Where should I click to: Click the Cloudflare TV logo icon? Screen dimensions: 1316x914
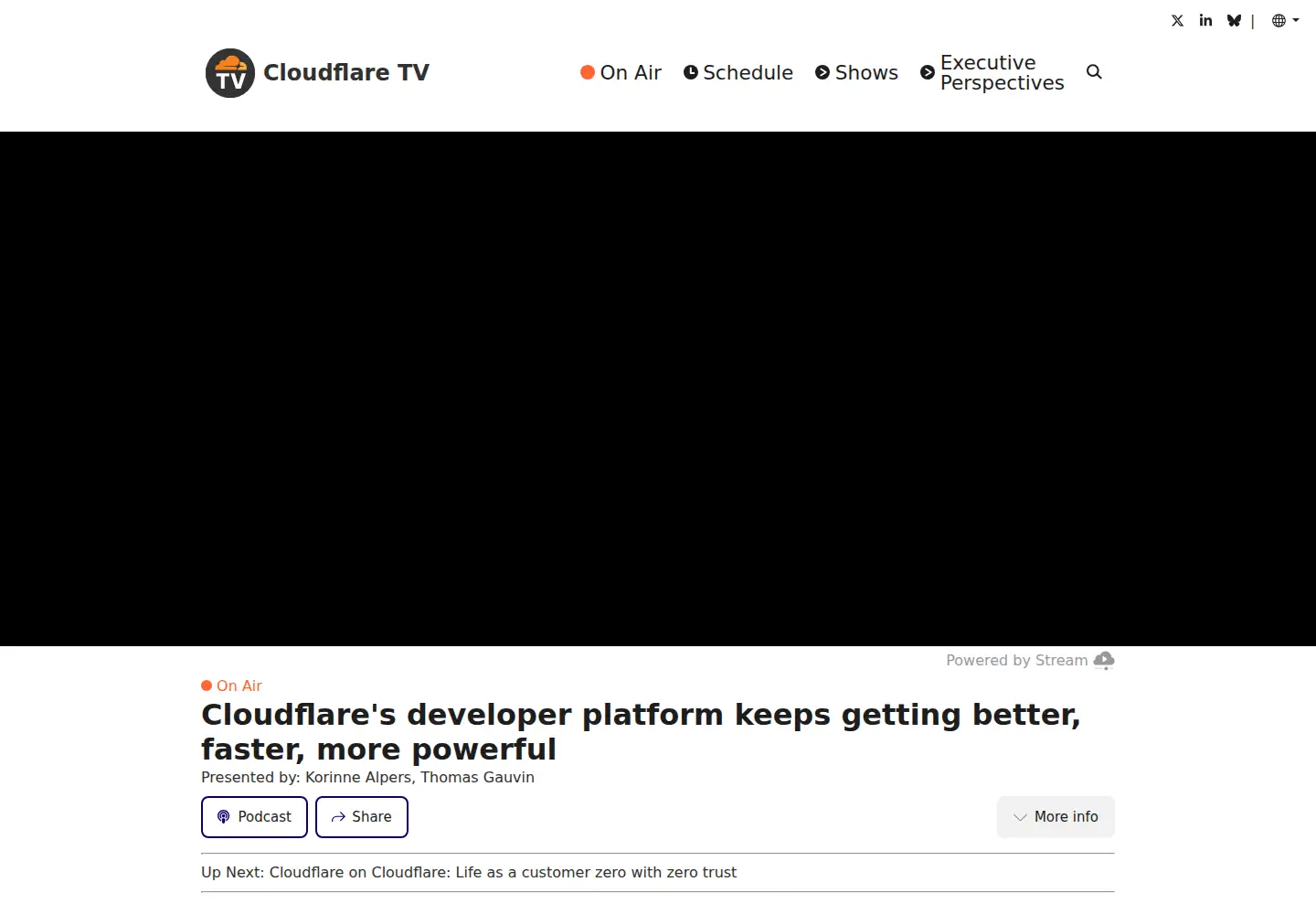coord(230,73)
